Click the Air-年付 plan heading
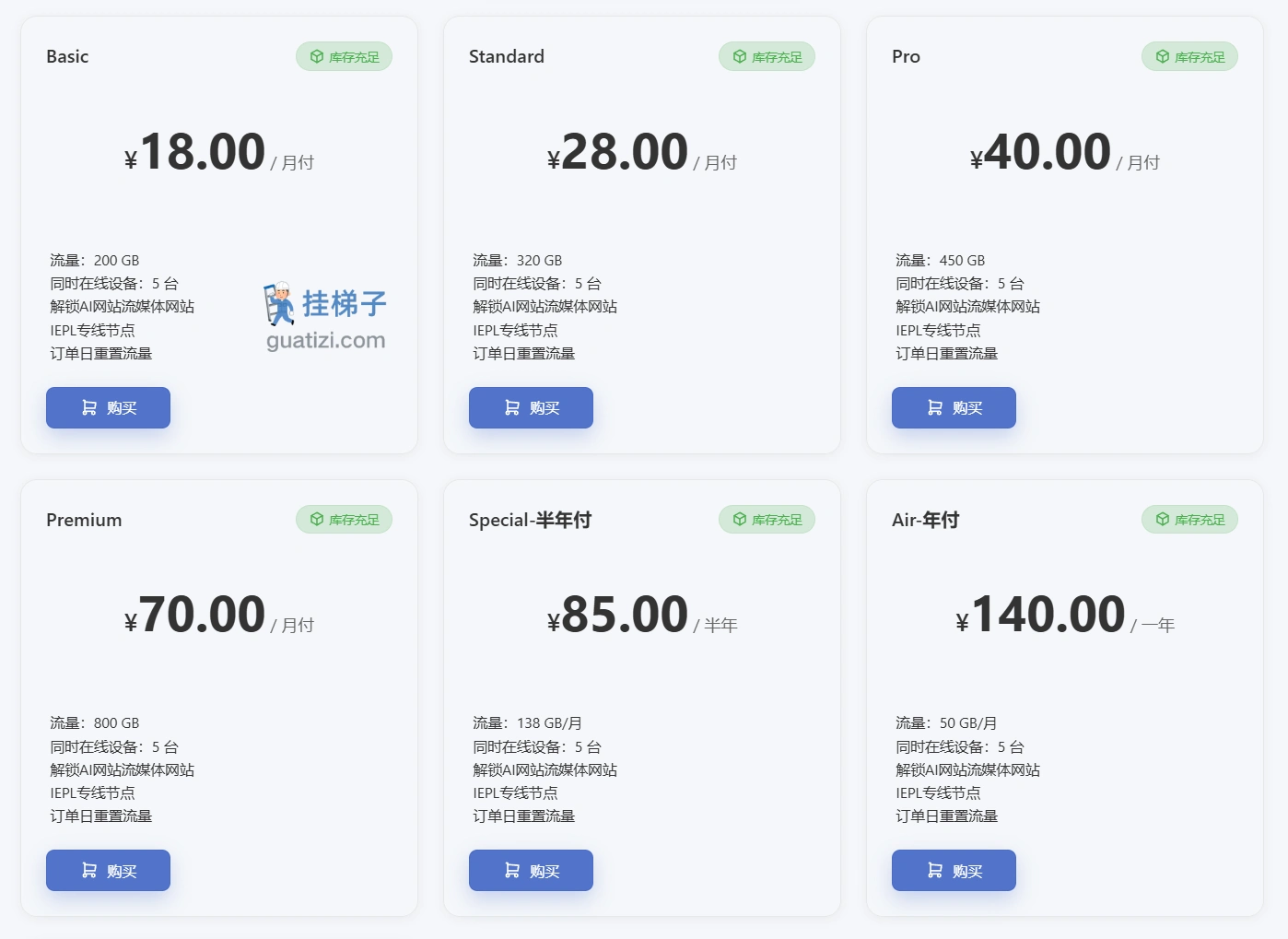The width and height of the screenshot is (1288, 939). click(x=925, y=520)
